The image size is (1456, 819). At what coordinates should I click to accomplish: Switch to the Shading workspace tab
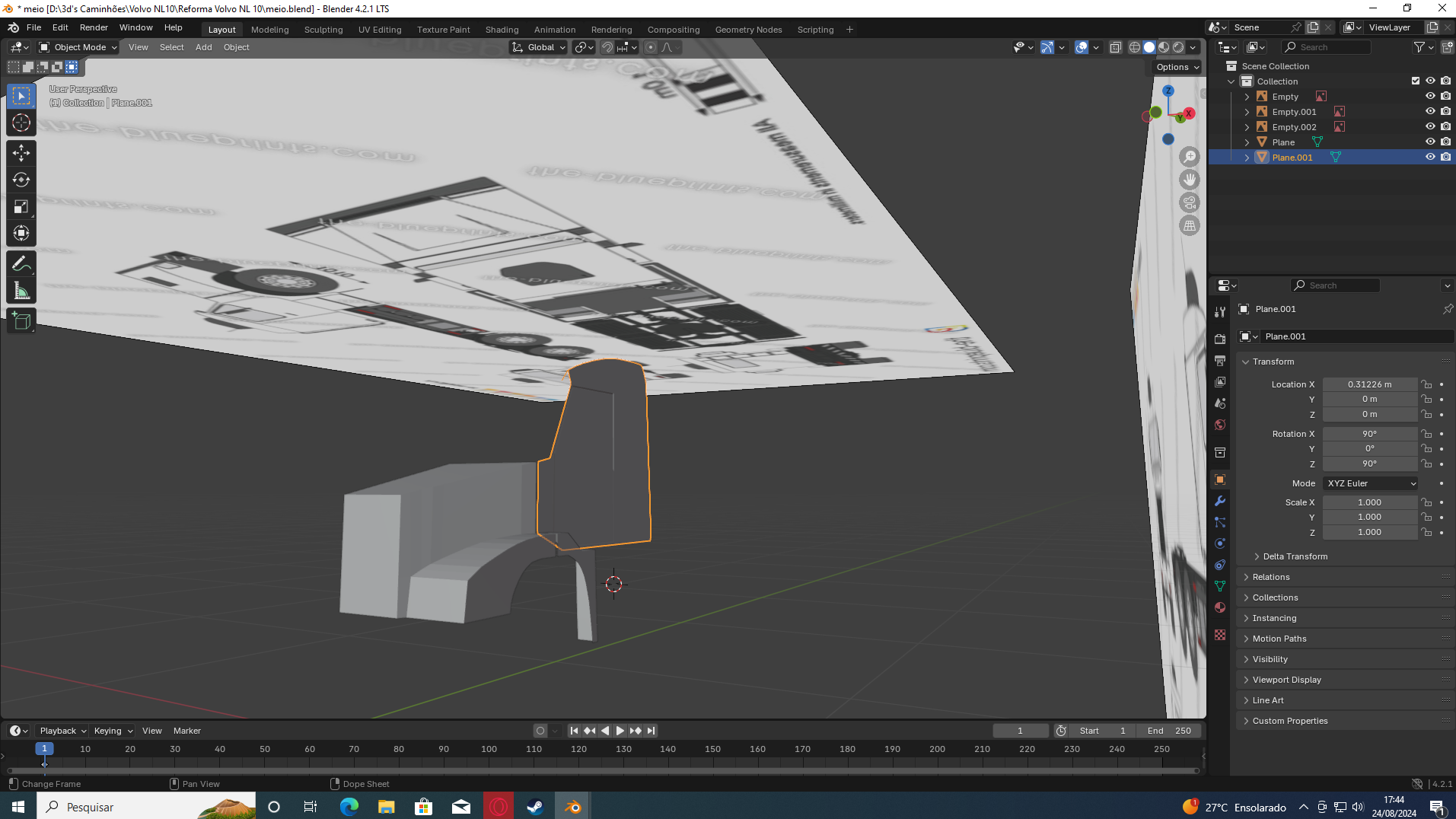click(x=502, y=30)
